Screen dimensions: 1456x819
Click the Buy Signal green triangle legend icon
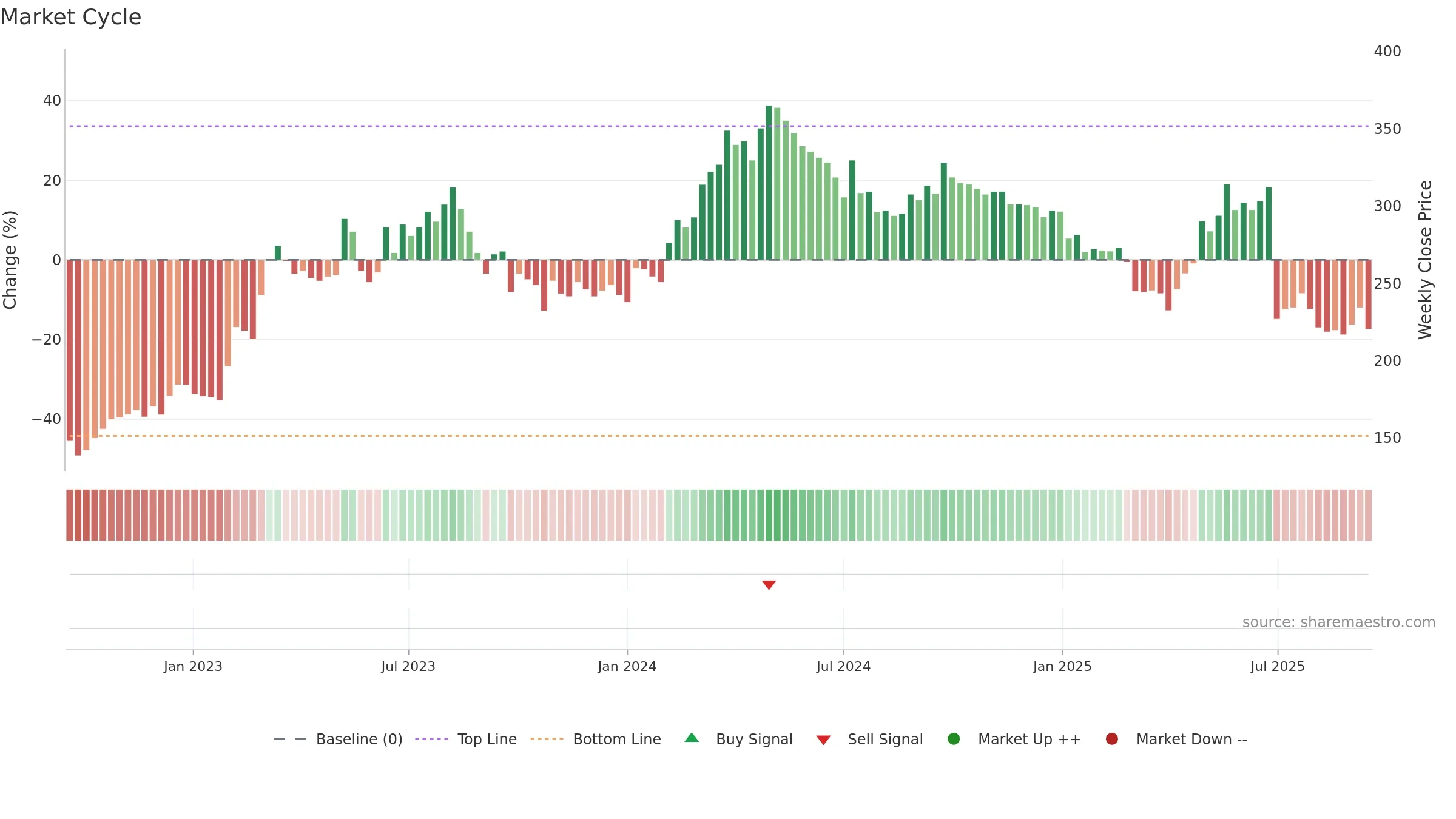coord(692,738)
